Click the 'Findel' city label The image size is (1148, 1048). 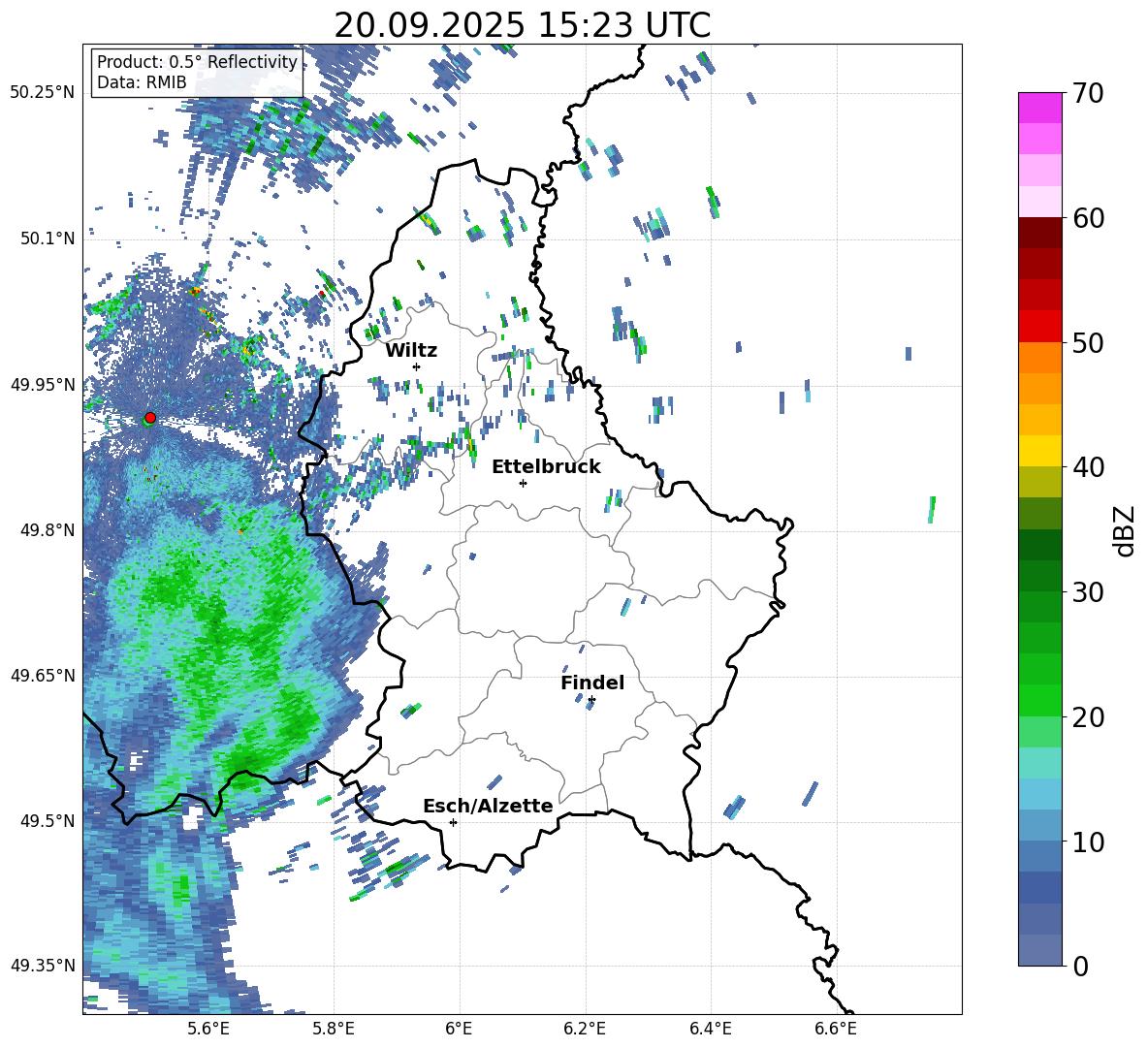(x=592, y=683)
